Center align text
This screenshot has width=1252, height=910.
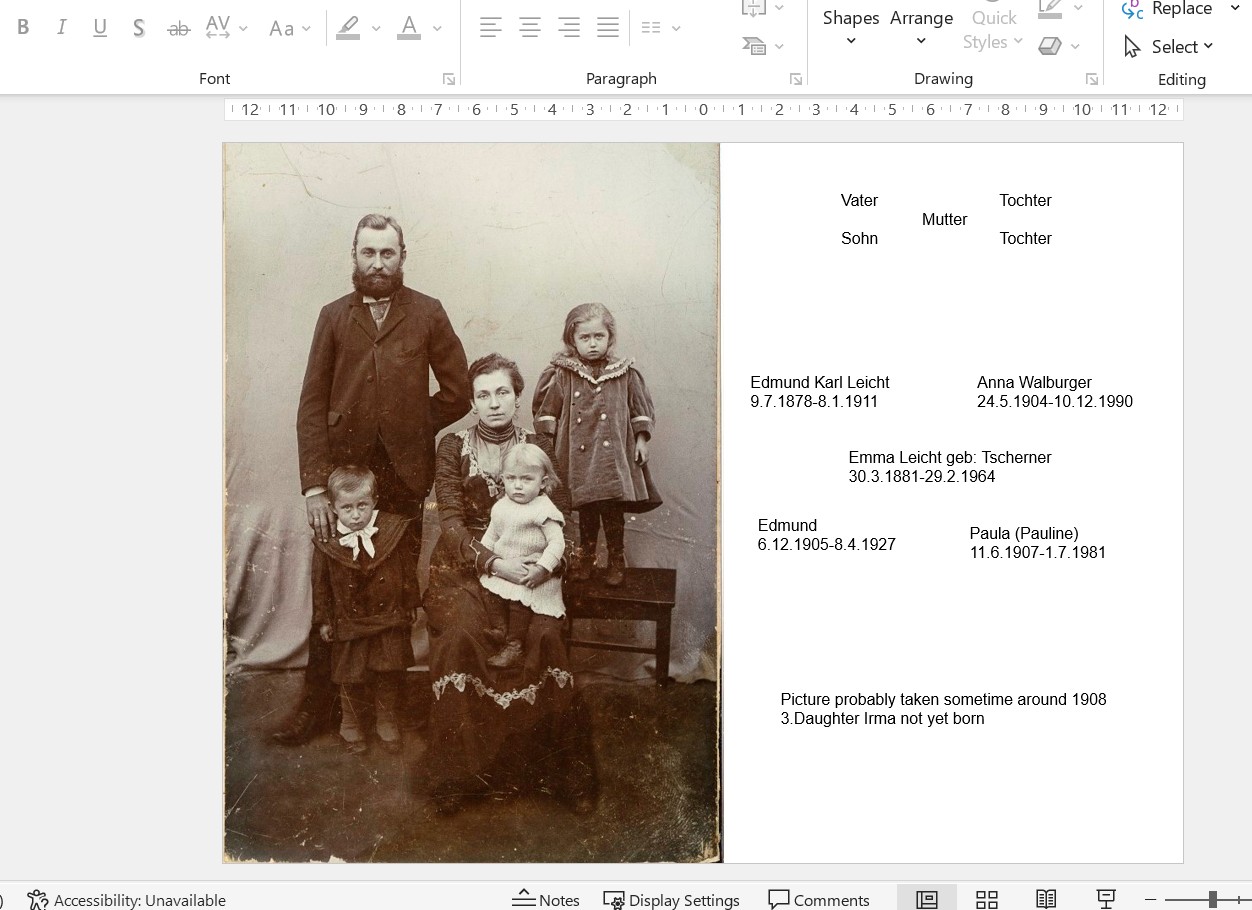[530, 28]
